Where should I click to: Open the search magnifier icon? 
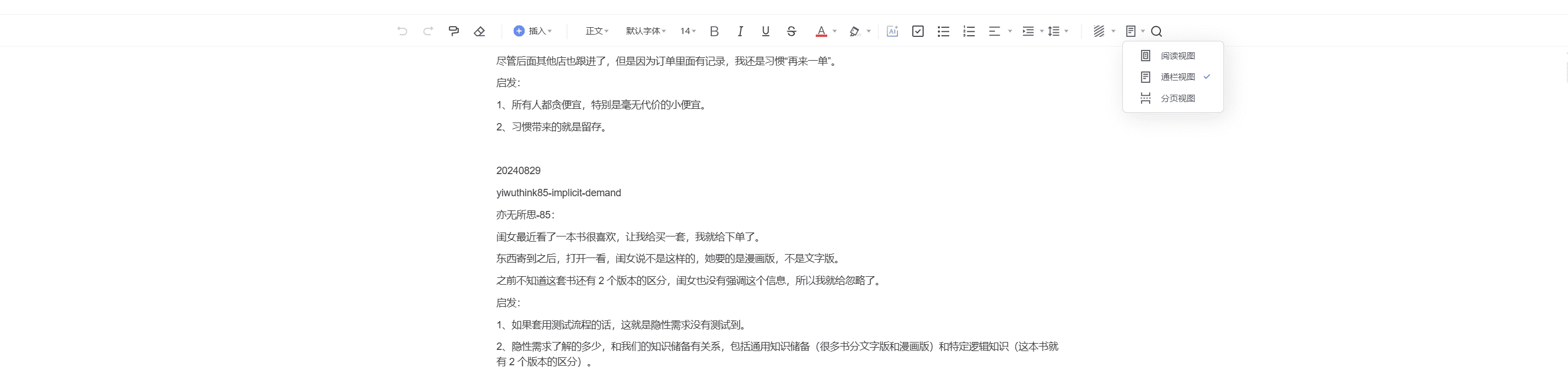pyautogui.click(x=1157, y=31)
